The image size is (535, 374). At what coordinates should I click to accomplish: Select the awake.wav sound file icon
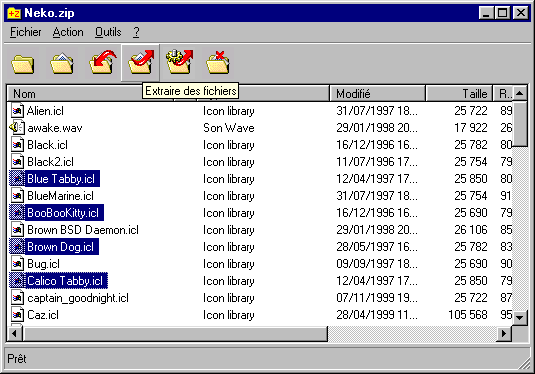tap(17, 128)
